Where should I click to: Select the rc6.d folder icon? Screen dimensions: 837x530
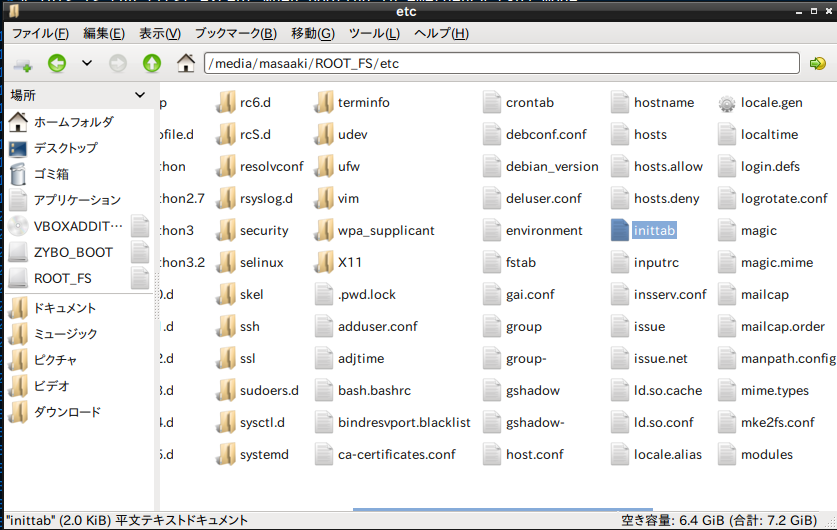(226, 102)
